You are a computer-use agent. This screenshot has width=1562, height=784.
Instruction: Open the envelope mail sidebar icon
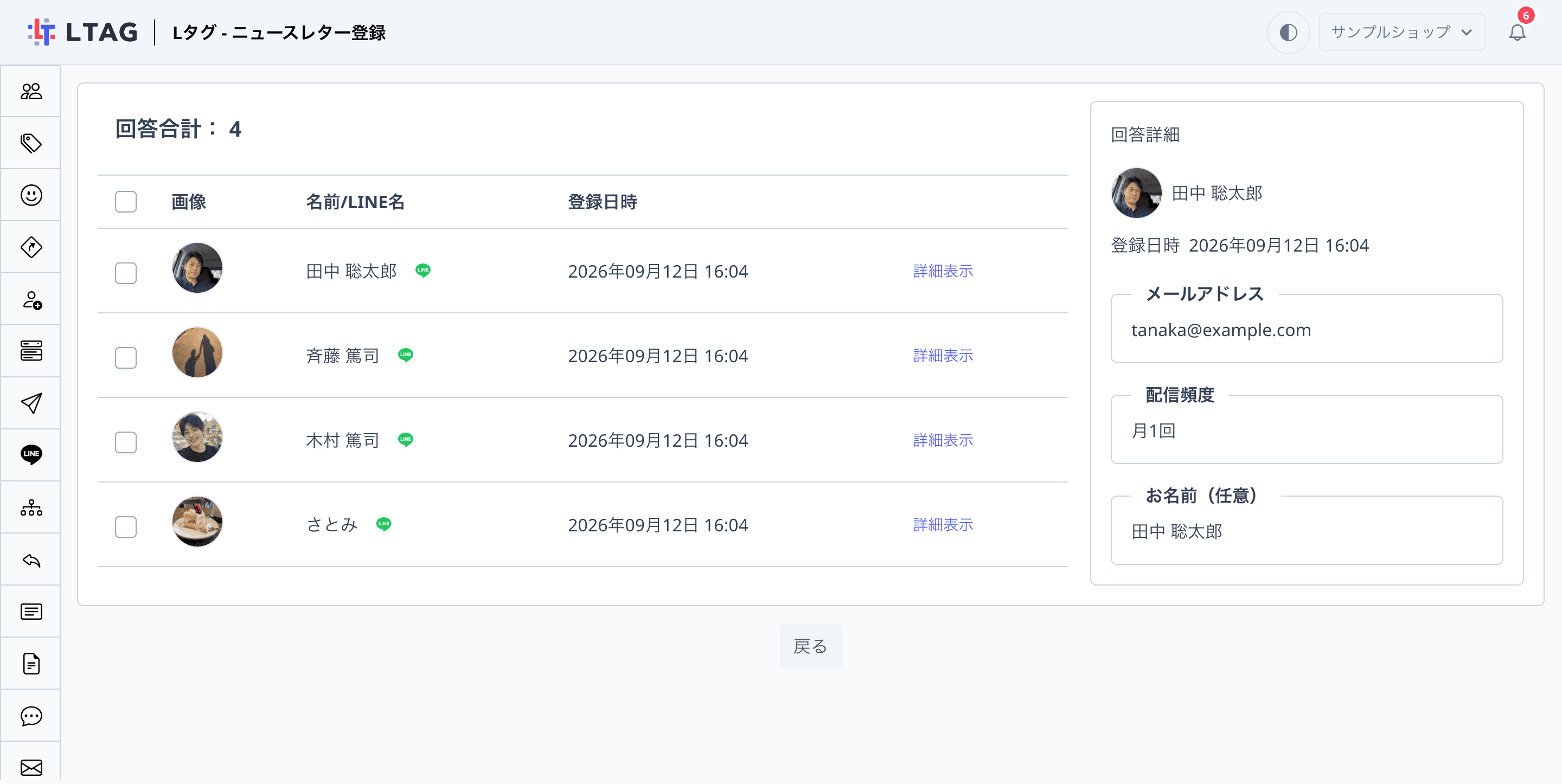(31, 768)
